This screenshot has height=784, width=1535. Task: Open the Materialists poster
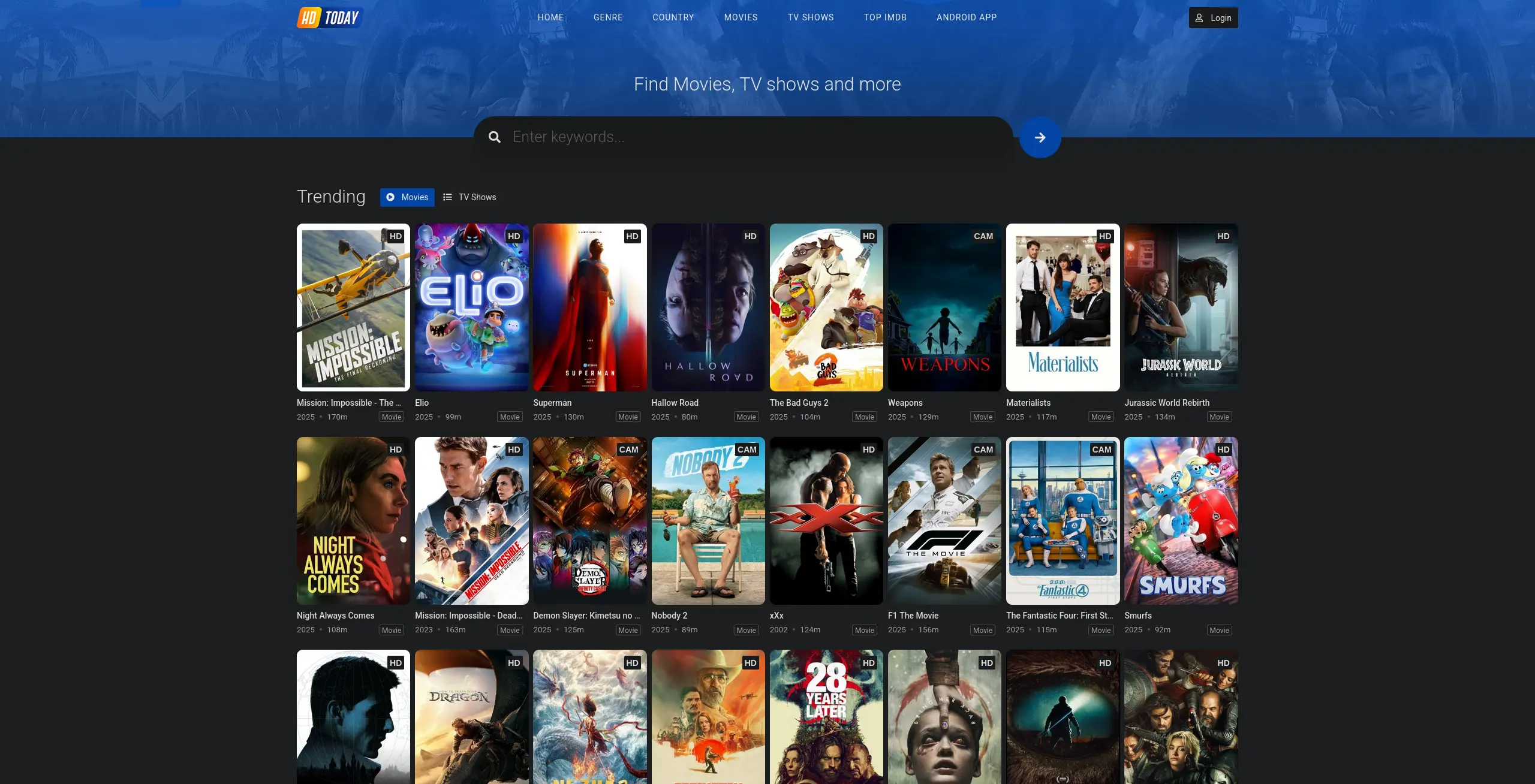point(1063,307)
